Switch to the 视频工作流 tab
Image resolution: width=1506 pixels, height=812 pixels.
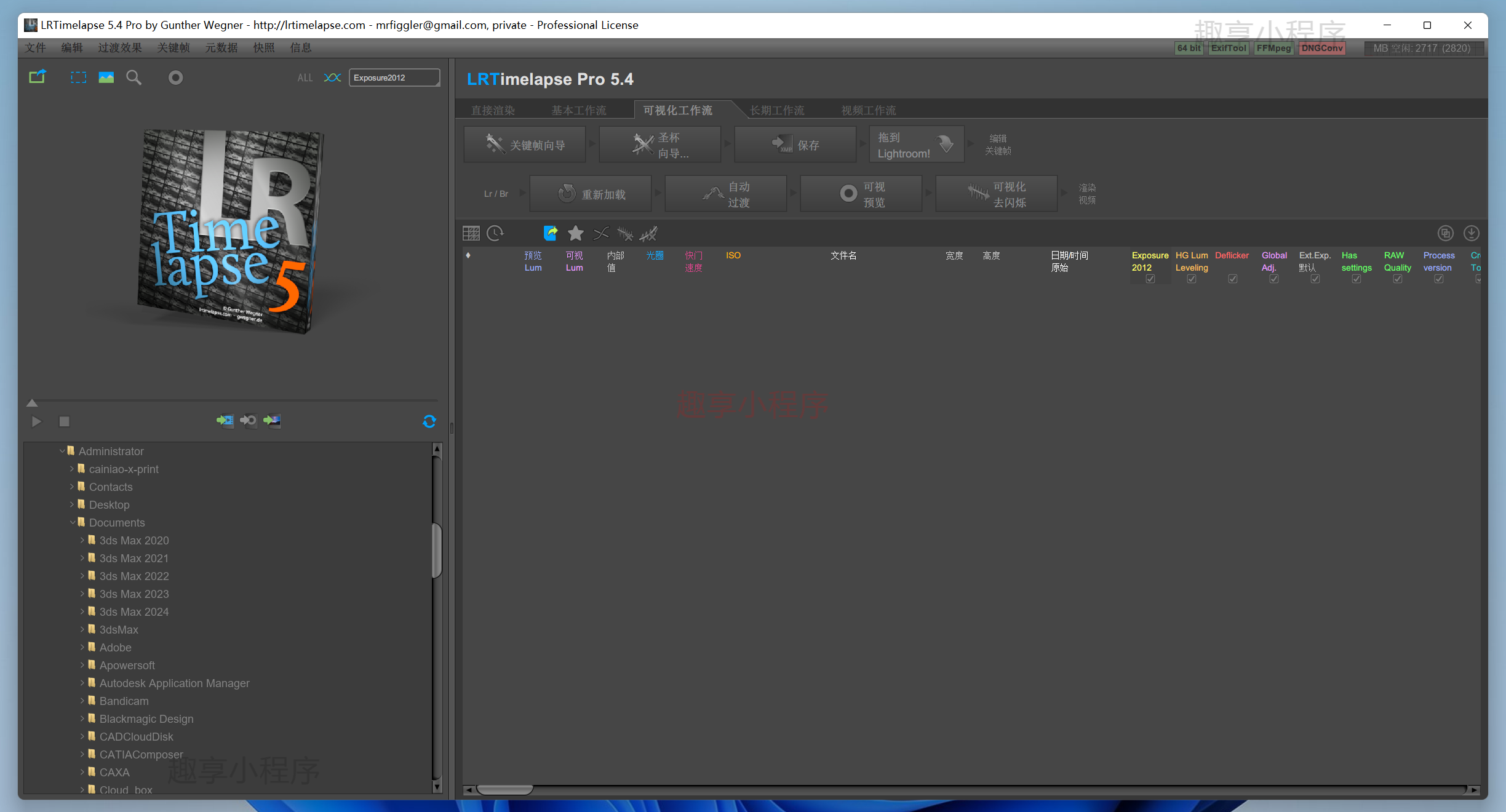869,110
